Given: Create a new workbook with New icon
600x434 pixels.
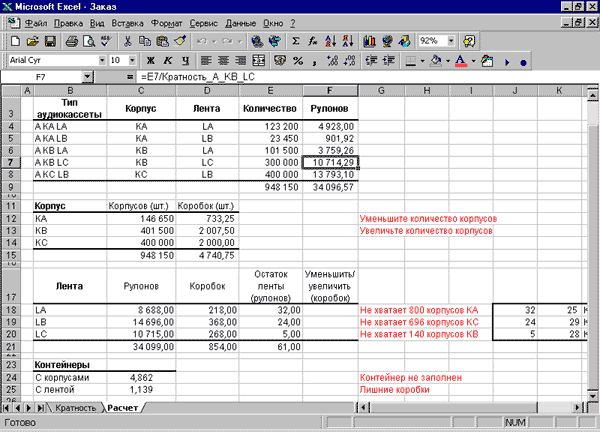Looking at the screenshot, I should [15, 41].
